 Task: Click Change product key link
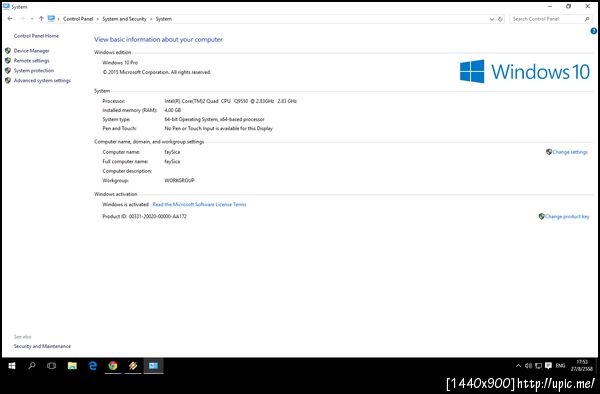pos(567,217)
